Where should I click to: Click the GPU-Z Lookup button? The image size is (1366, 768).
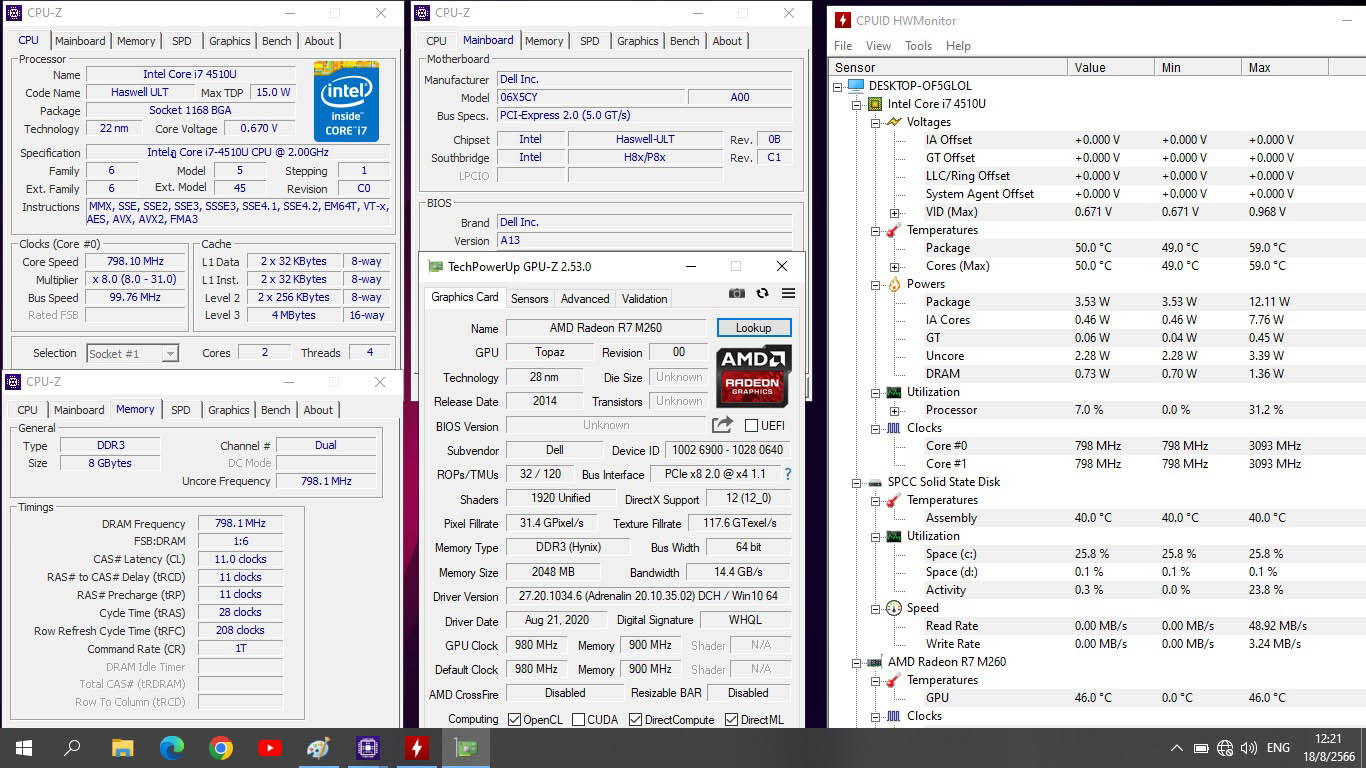click(754, 328)
